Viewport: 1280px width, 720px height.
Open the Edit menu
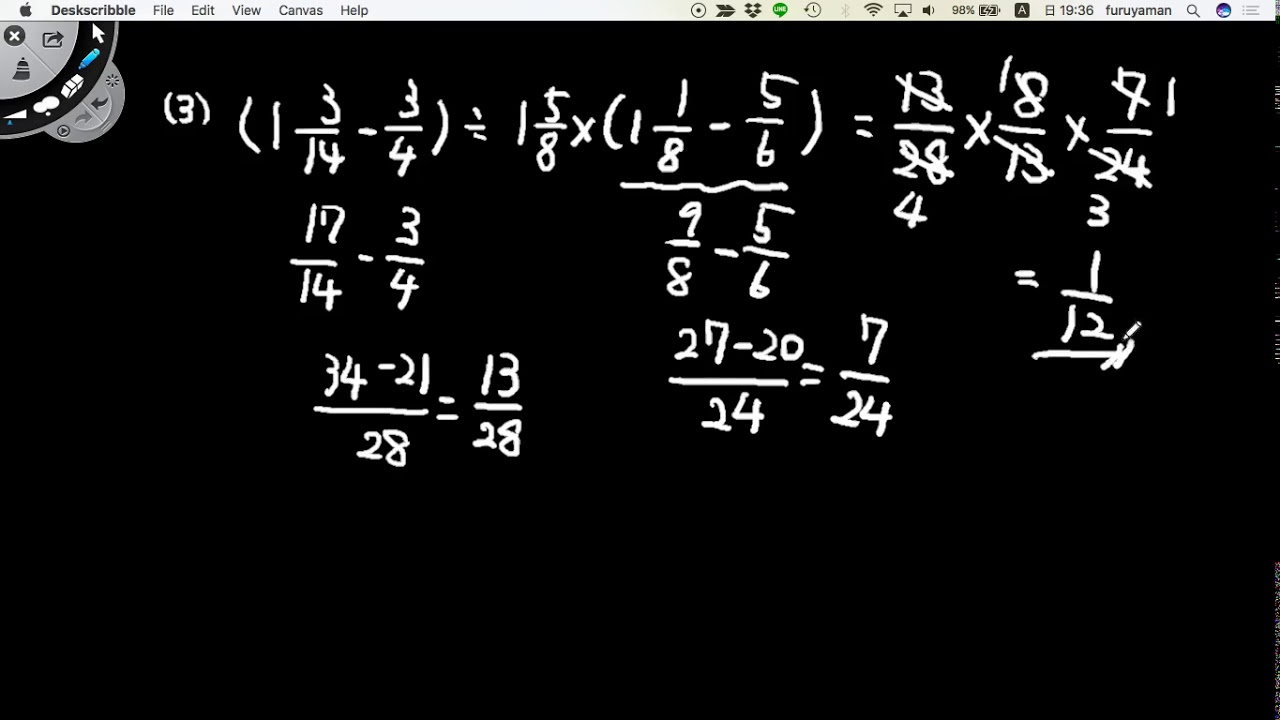(203, 10)
